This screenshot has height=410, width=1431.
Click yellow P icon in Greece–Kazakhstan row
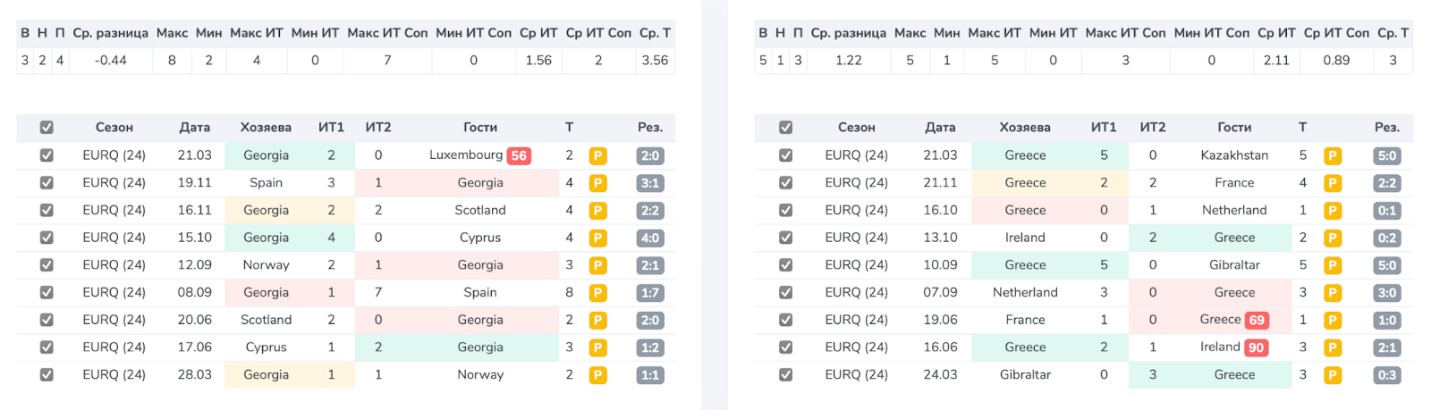tap(1333, 156)
